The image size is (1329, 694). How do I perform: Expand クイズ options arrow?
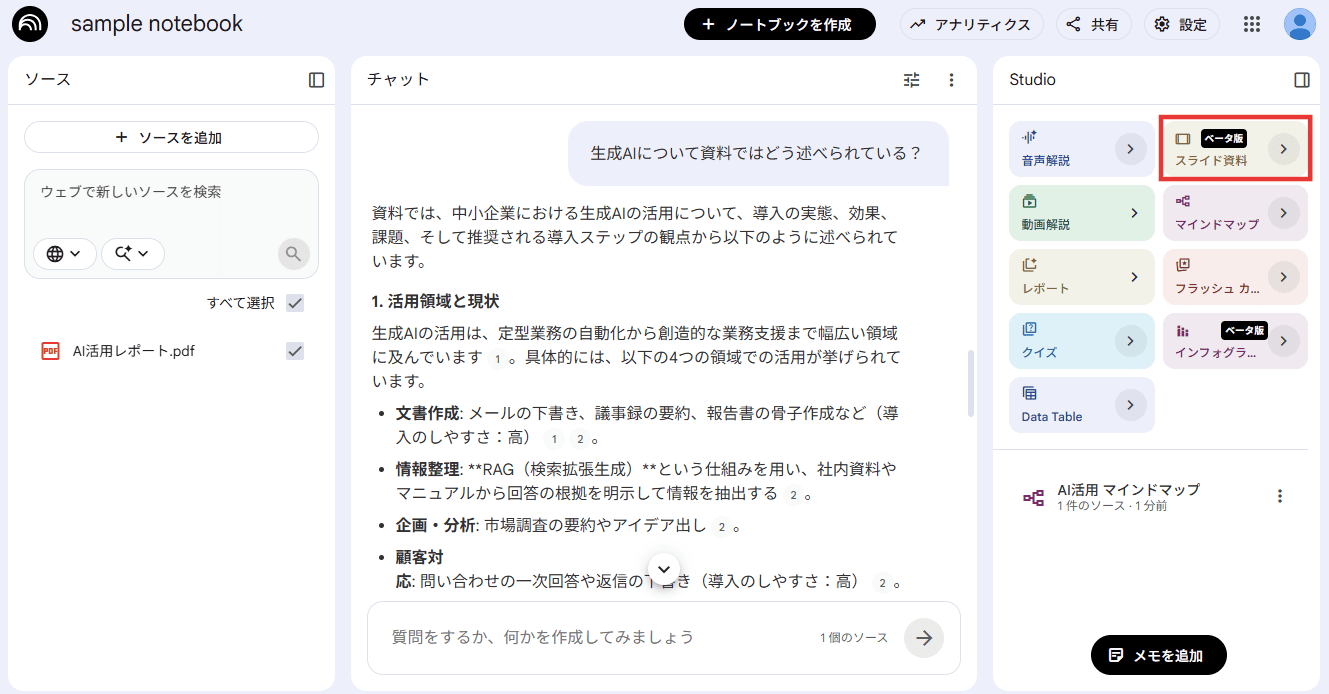click(x=1130, y=341)
